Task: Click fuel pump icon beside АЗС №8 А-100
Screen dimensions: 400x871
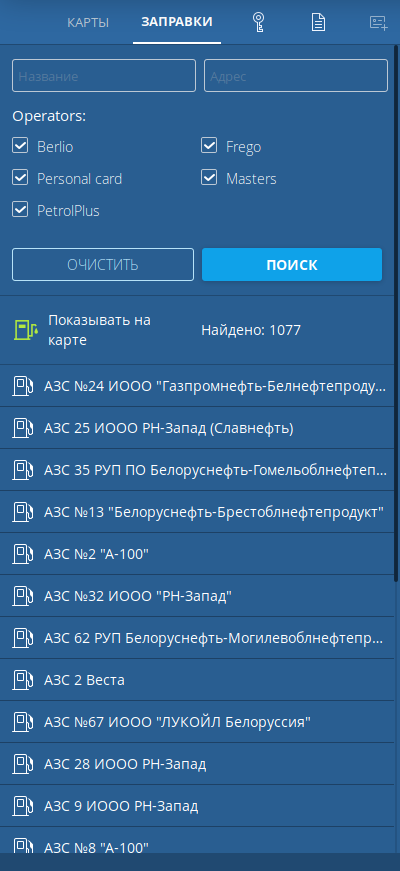Action: 23,845
